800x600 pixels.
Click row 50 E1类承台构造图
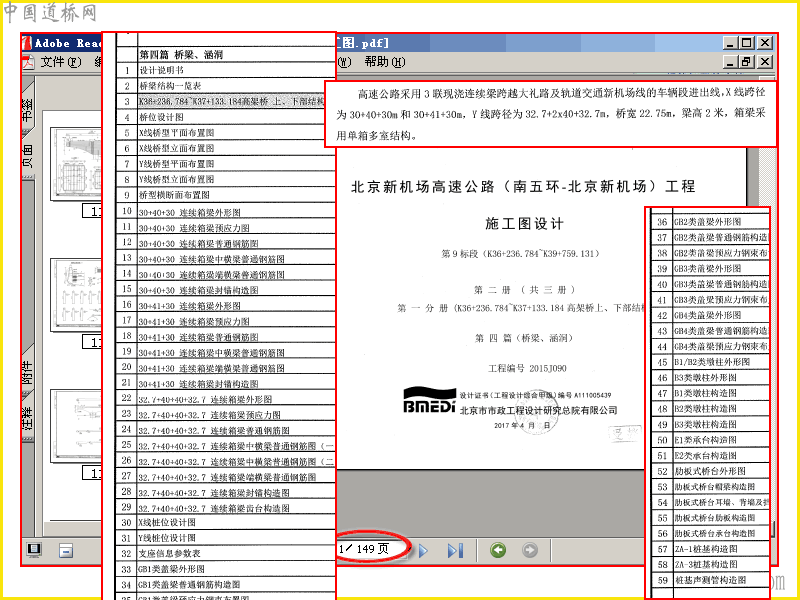pyautogui.click(x=710, y=440)
